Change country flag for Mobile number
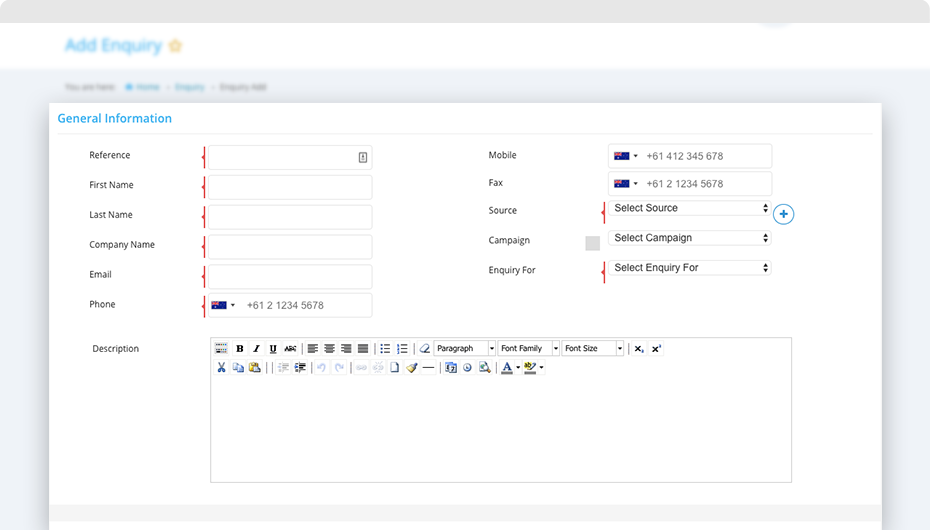The height and width of the screenshot is (530, 930). pyautogui.click(x=626, y=156)
